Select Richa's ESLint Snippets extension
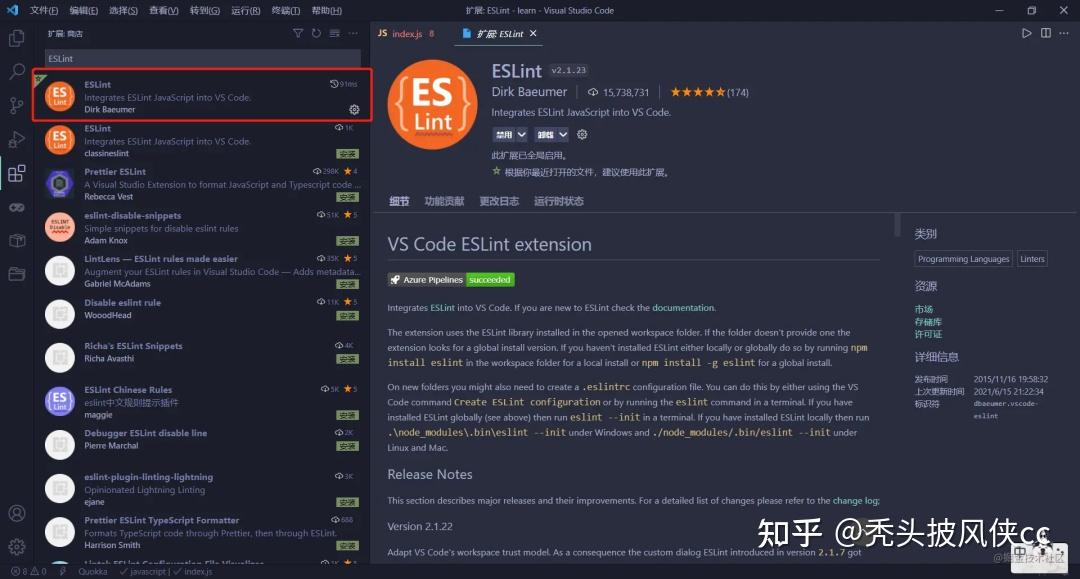This screenshot has height=579, width=1080. (202, 357)
